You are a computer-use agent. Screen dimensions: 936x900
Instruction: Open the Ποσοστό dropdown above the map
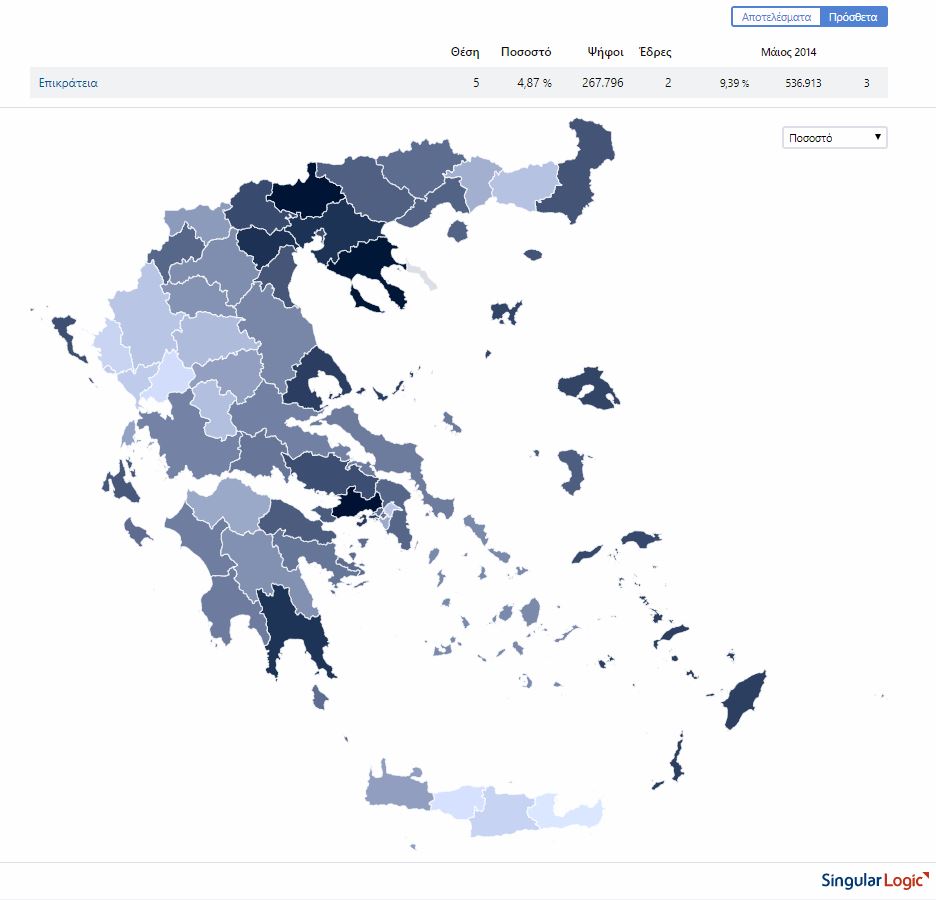point(834,138)
